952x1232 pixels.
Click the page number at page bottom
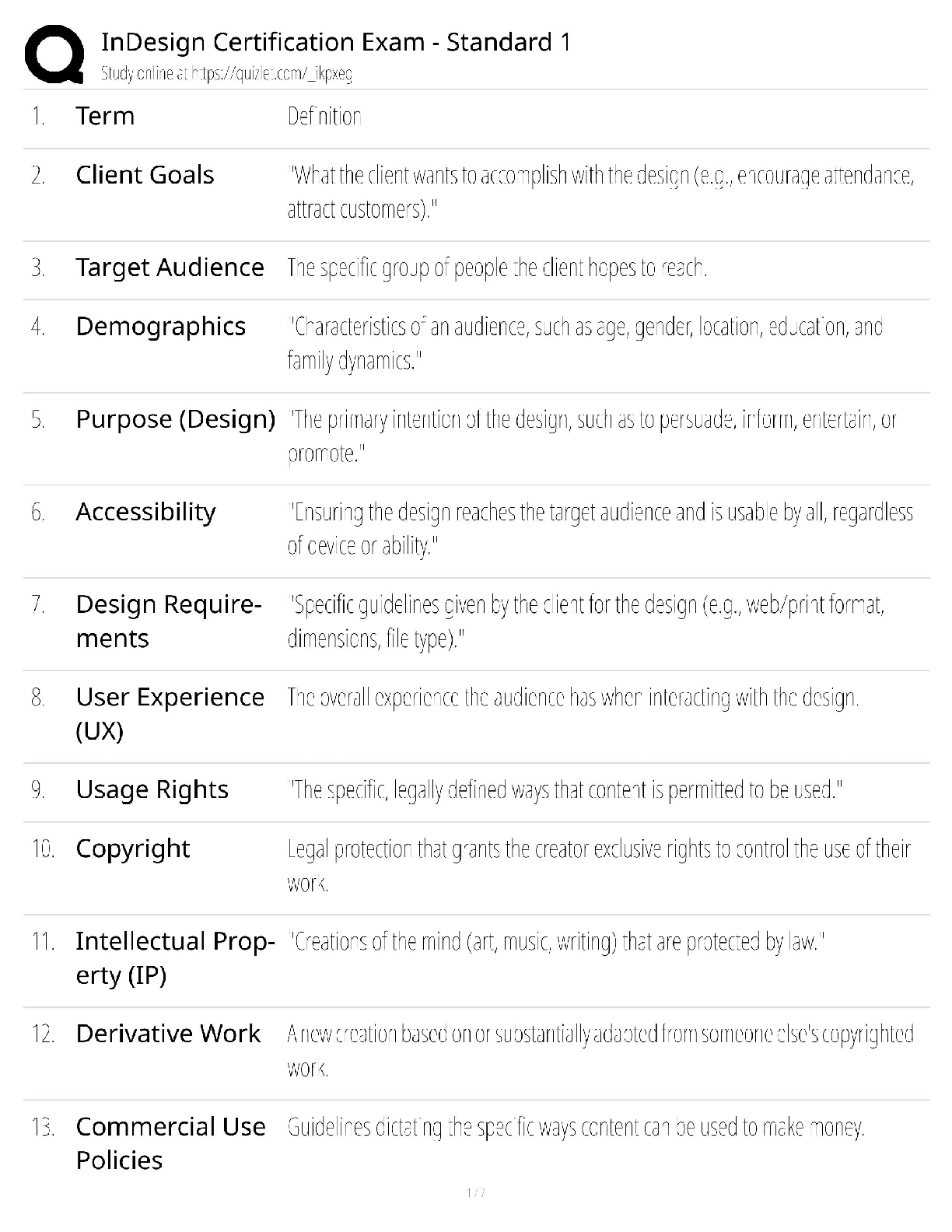pos(476,1192)
